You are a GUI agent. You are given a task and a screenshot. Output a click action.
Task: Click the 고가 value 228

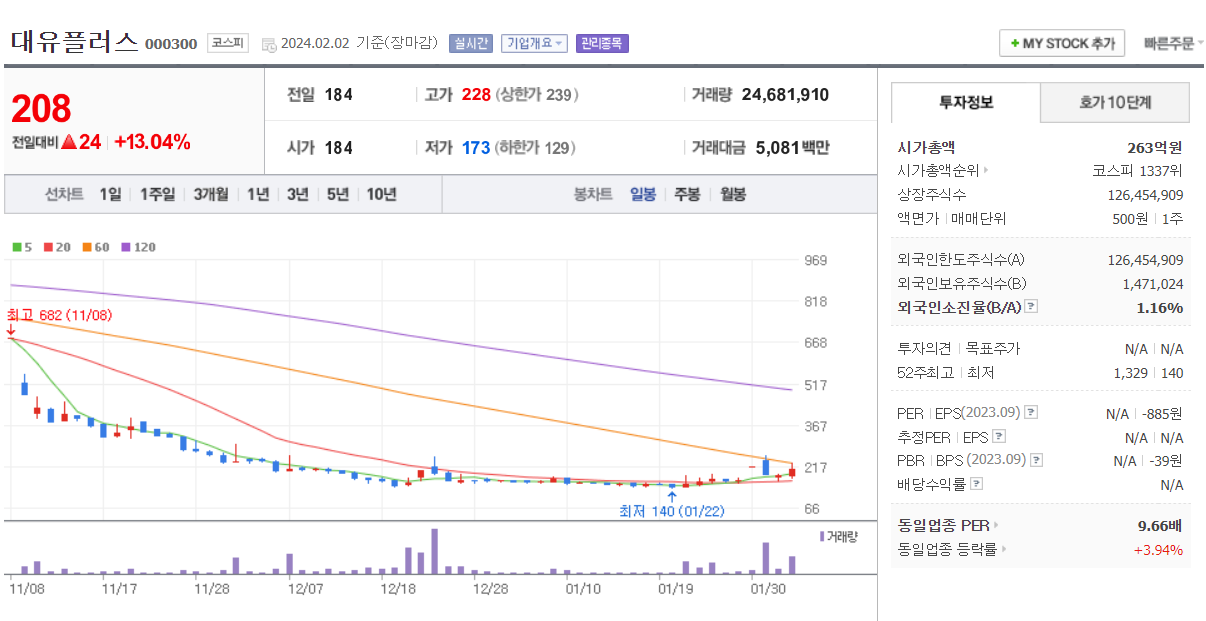point(476,95)
